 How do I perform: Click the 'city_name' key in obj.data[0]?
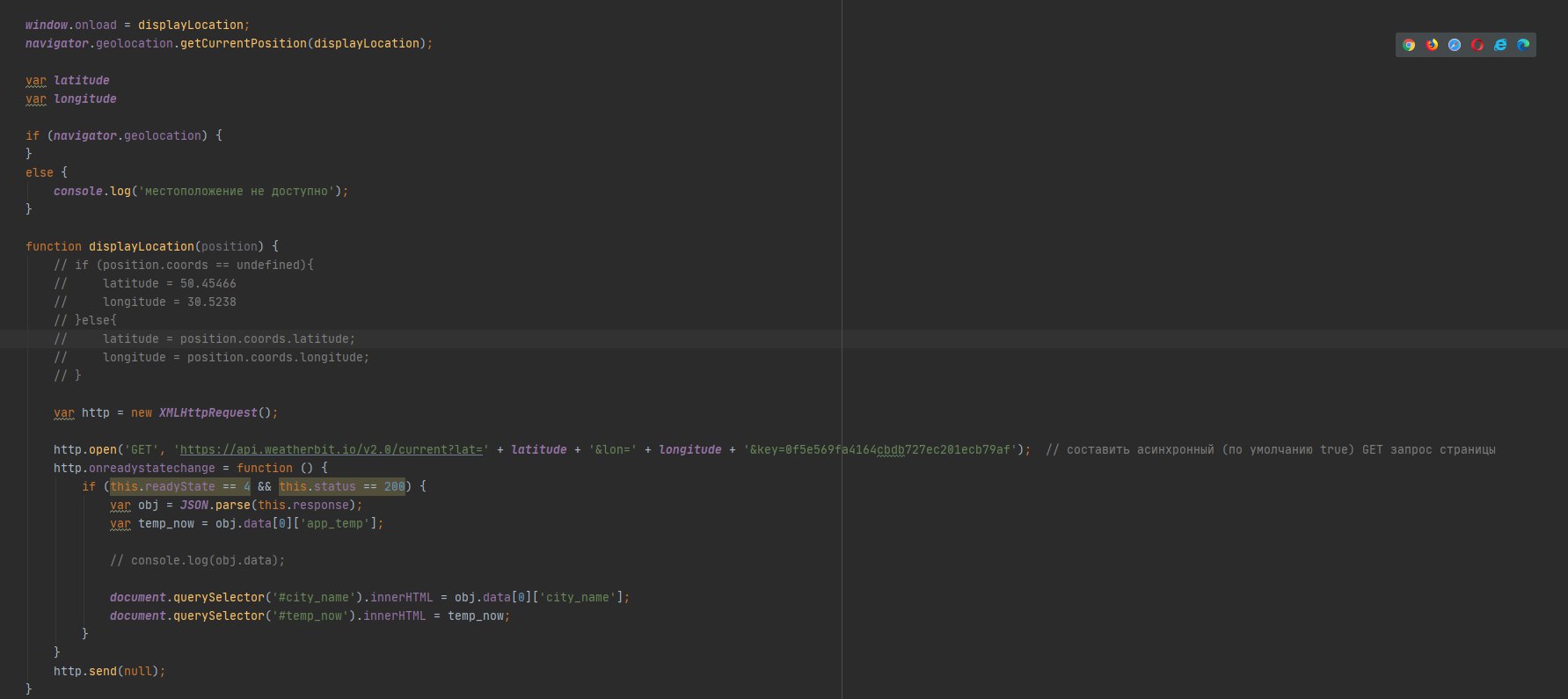(x=578, y=597)
